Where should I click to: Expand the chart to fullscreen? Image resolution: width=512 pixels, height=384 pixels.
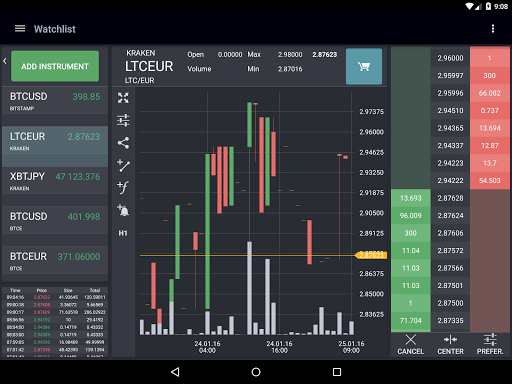(x=123, y=98)
